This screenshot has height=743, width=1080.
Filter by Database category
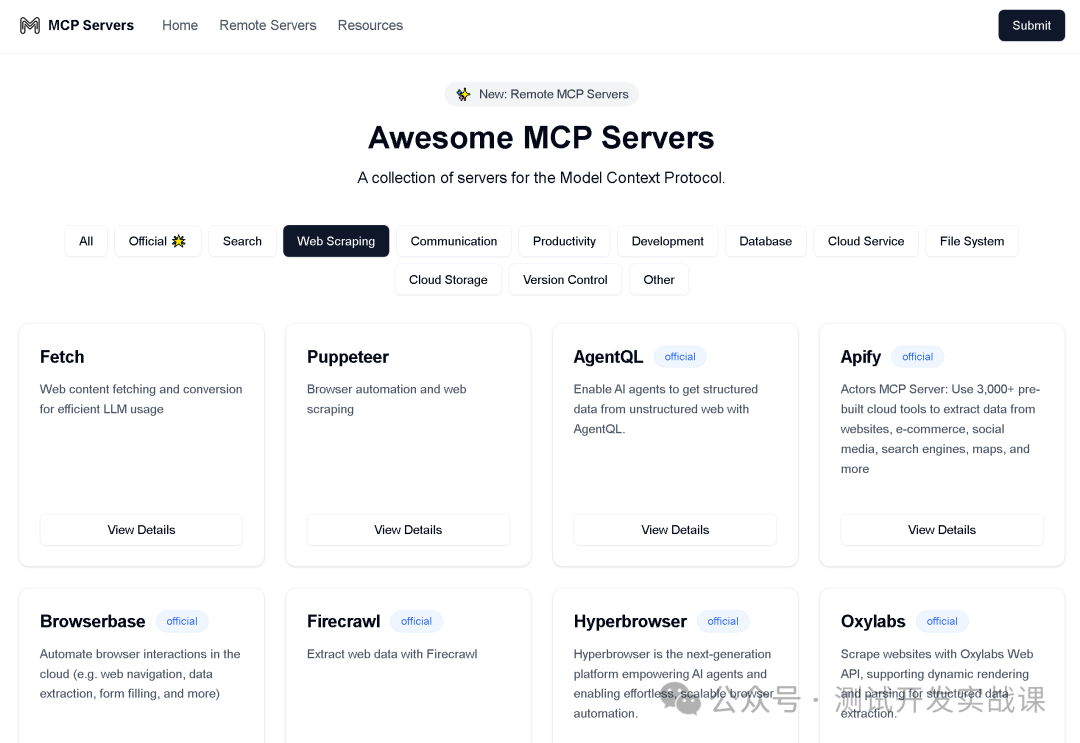tap(765, 241)
